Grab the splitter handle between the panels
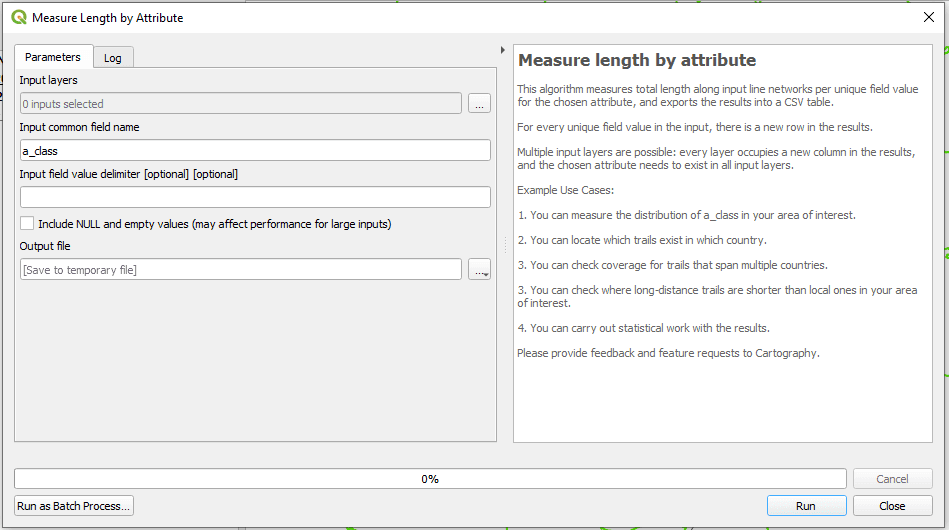The height and width of the screenshot is (530, 949). pyautogui.click(x=505, y=244)
